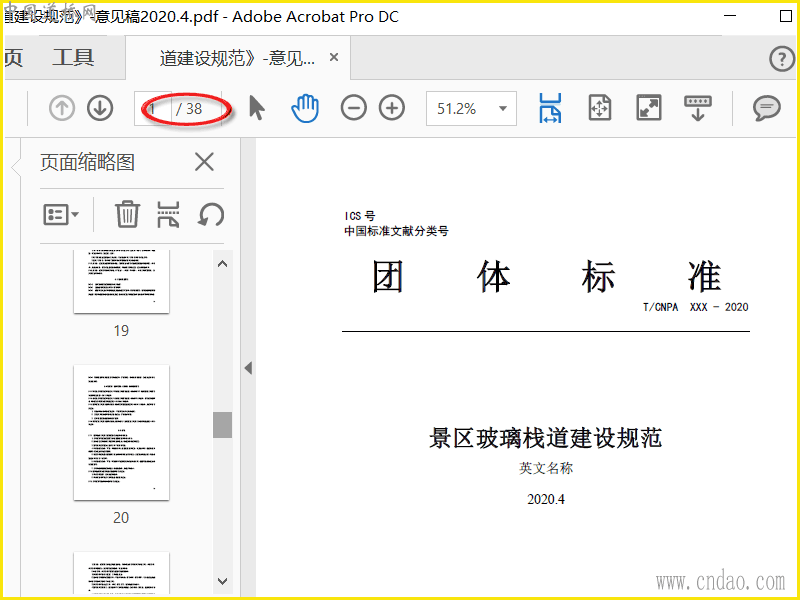This screenshot has width=800, height=600.
Task: Click the fit width scrolling icon
Action: click(550, 108)
